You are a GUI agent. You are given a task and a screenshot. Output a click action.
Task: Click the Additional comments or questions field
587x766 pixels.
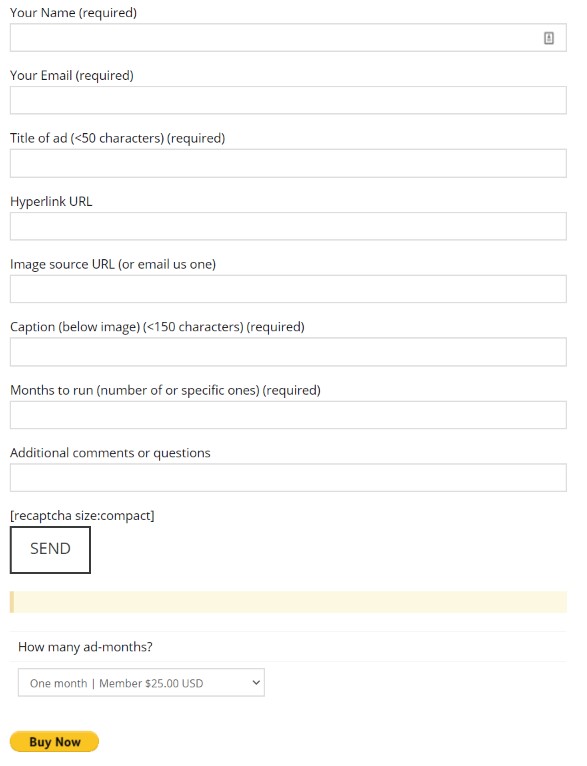(x=288, y=477)
